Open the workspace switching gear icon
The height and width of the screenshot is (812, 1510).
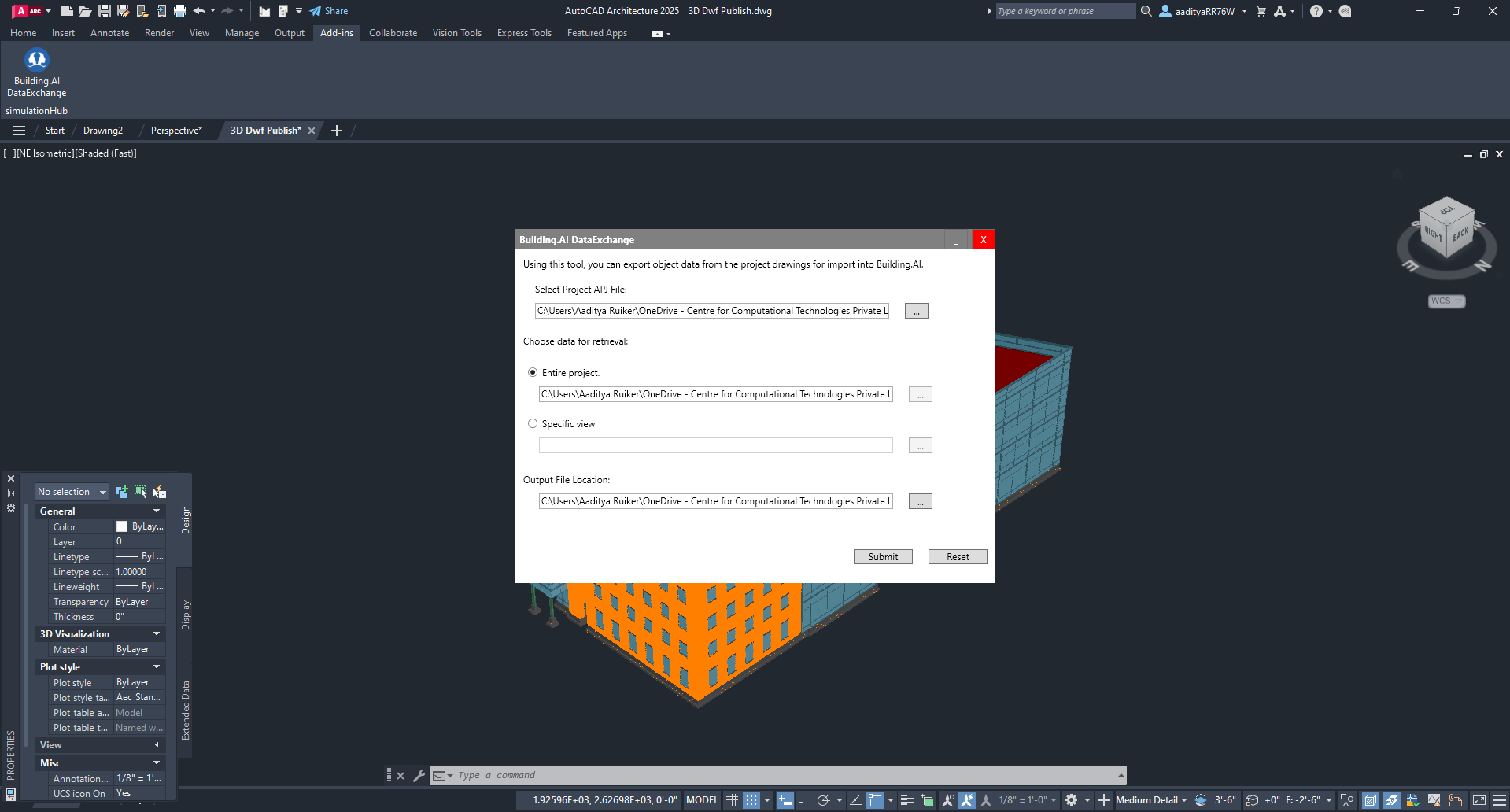click(x=1071, y=800)
